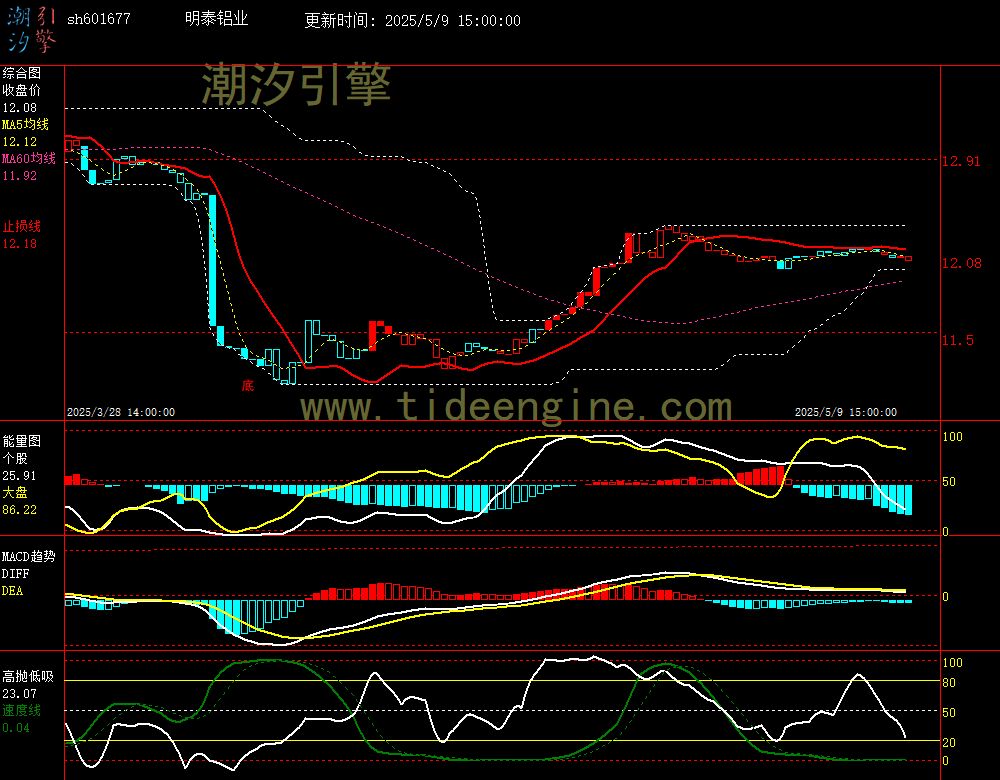This screenshot has height=780, width=1000.
Task: Click the MA5 value 12.12
Action: point(20,142)
